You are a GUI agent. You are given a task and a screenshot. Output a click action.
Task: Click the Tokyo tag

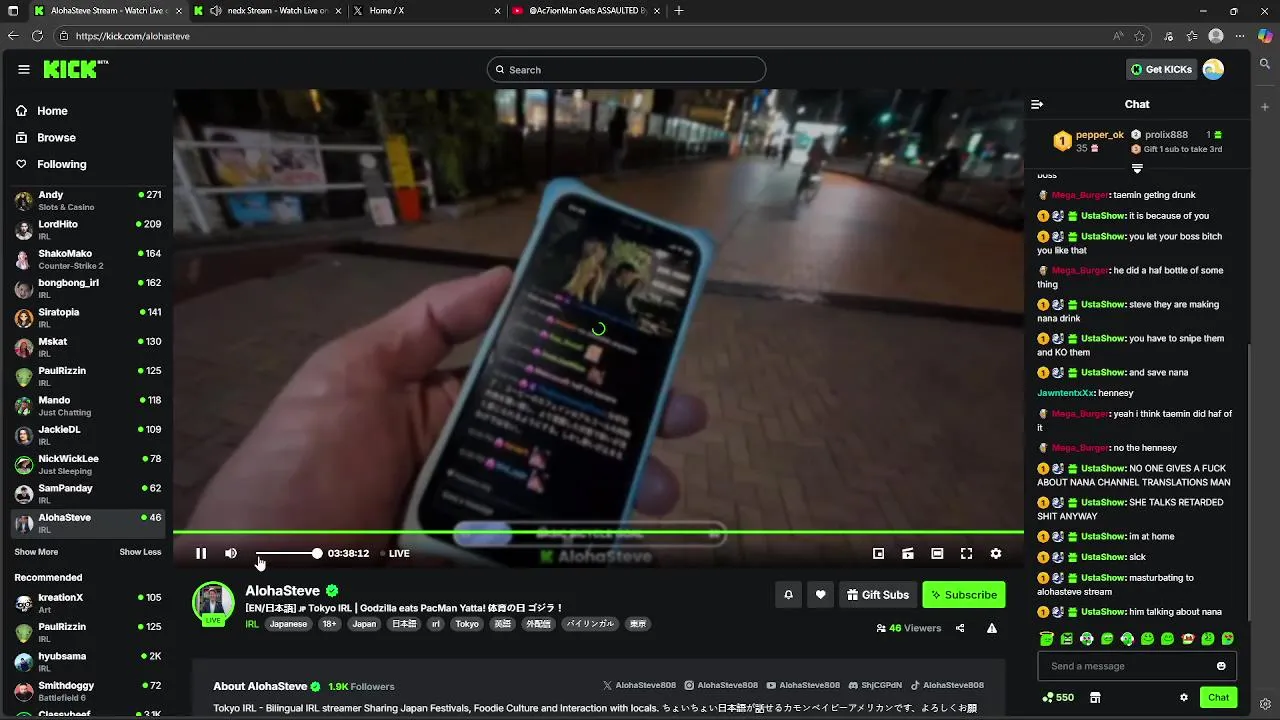point(467,624)
